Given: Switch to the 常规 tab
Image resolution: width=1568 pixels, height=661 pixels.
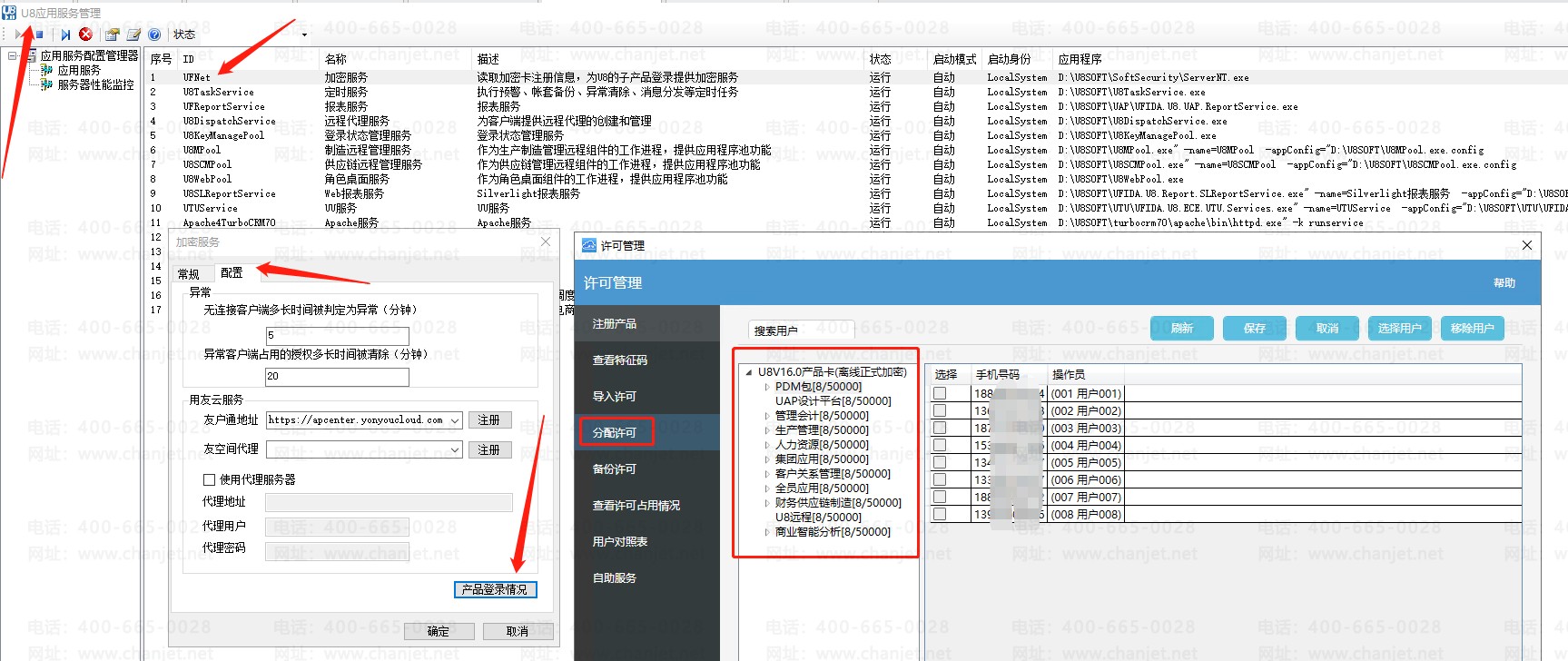Looking at the screenshot, I should pyautogui.click(x=189, y=274).
